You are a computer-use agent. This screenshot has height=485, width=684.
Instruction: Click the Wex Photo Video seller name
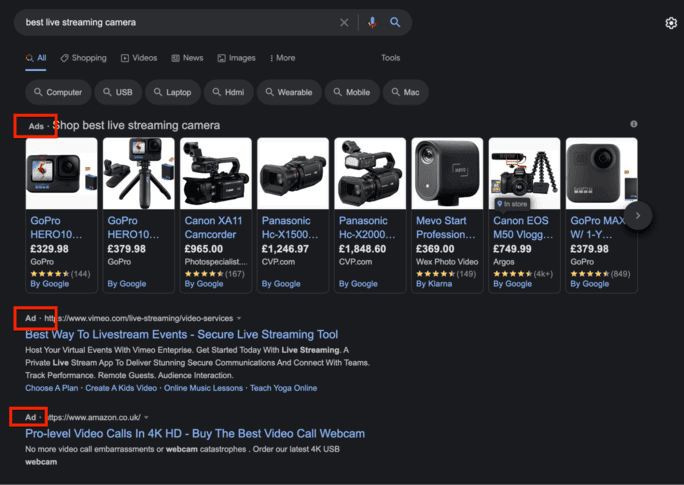point(447,262)
